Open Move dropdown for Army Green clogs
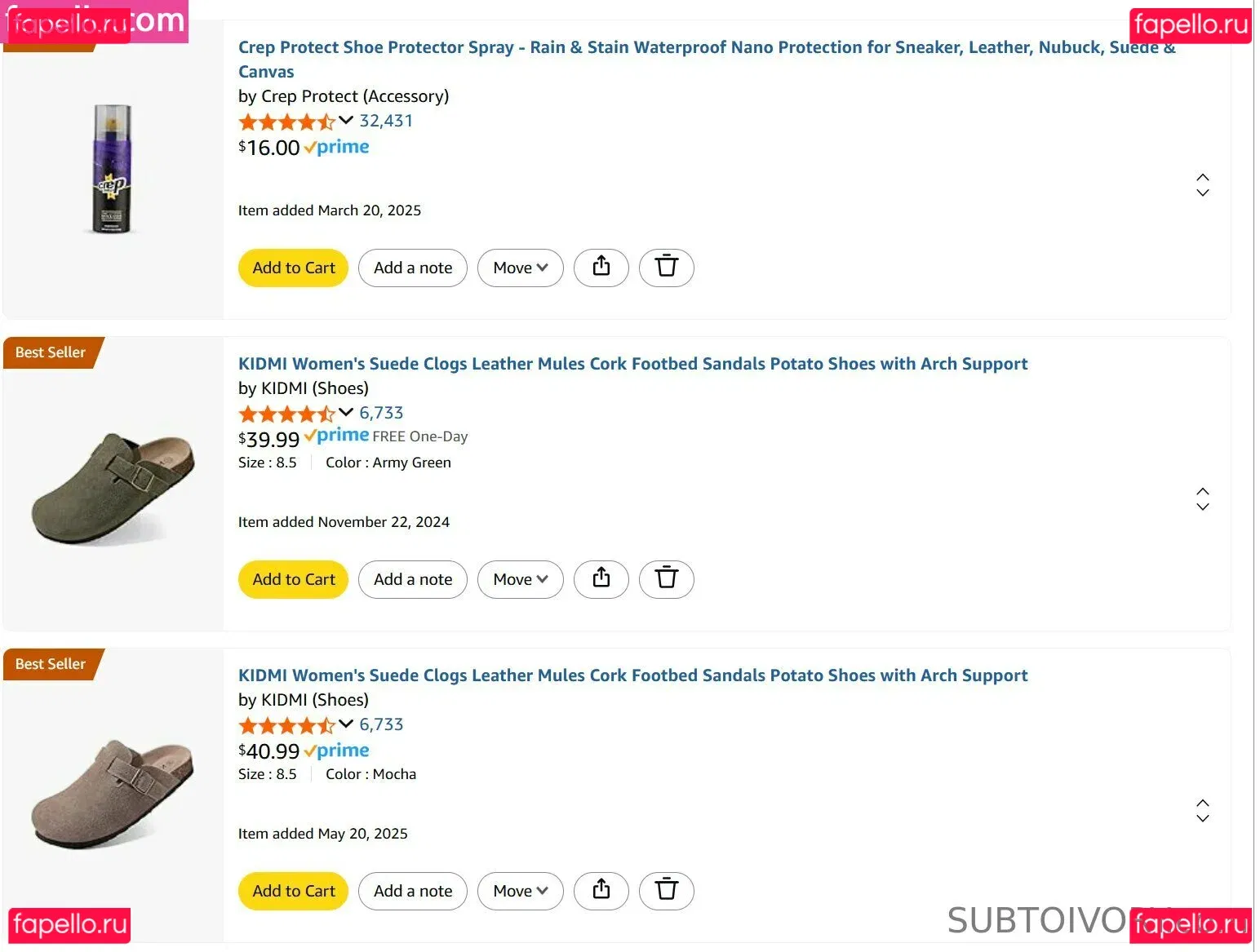1260x952 pixels. 520,579
